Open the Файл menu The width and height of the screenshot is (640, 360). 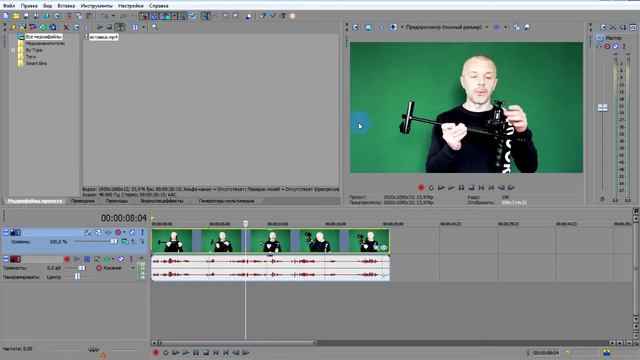[x=9, y=6]
